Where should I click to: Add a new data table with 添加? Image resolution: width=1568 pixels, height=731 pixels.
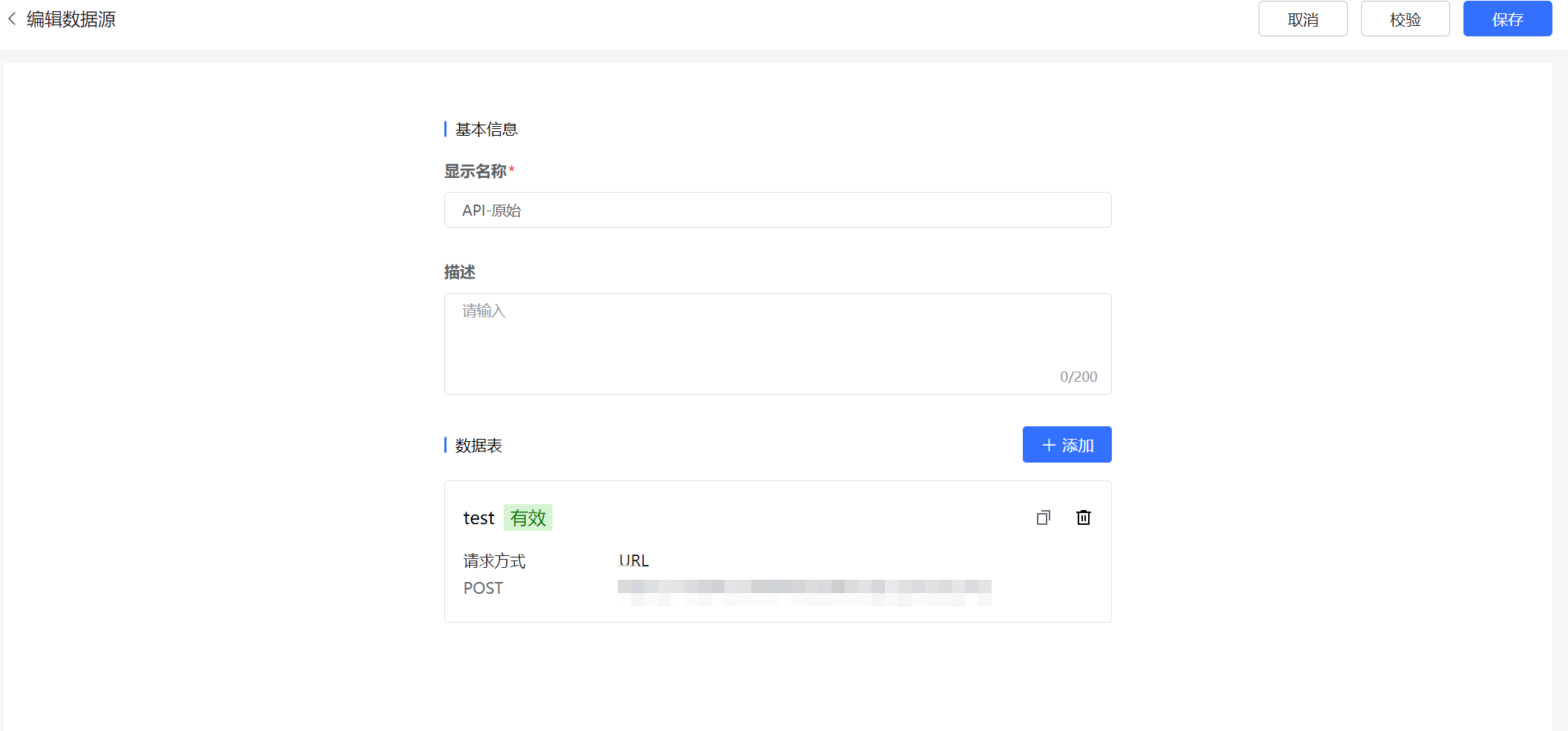coord(1067,445)
